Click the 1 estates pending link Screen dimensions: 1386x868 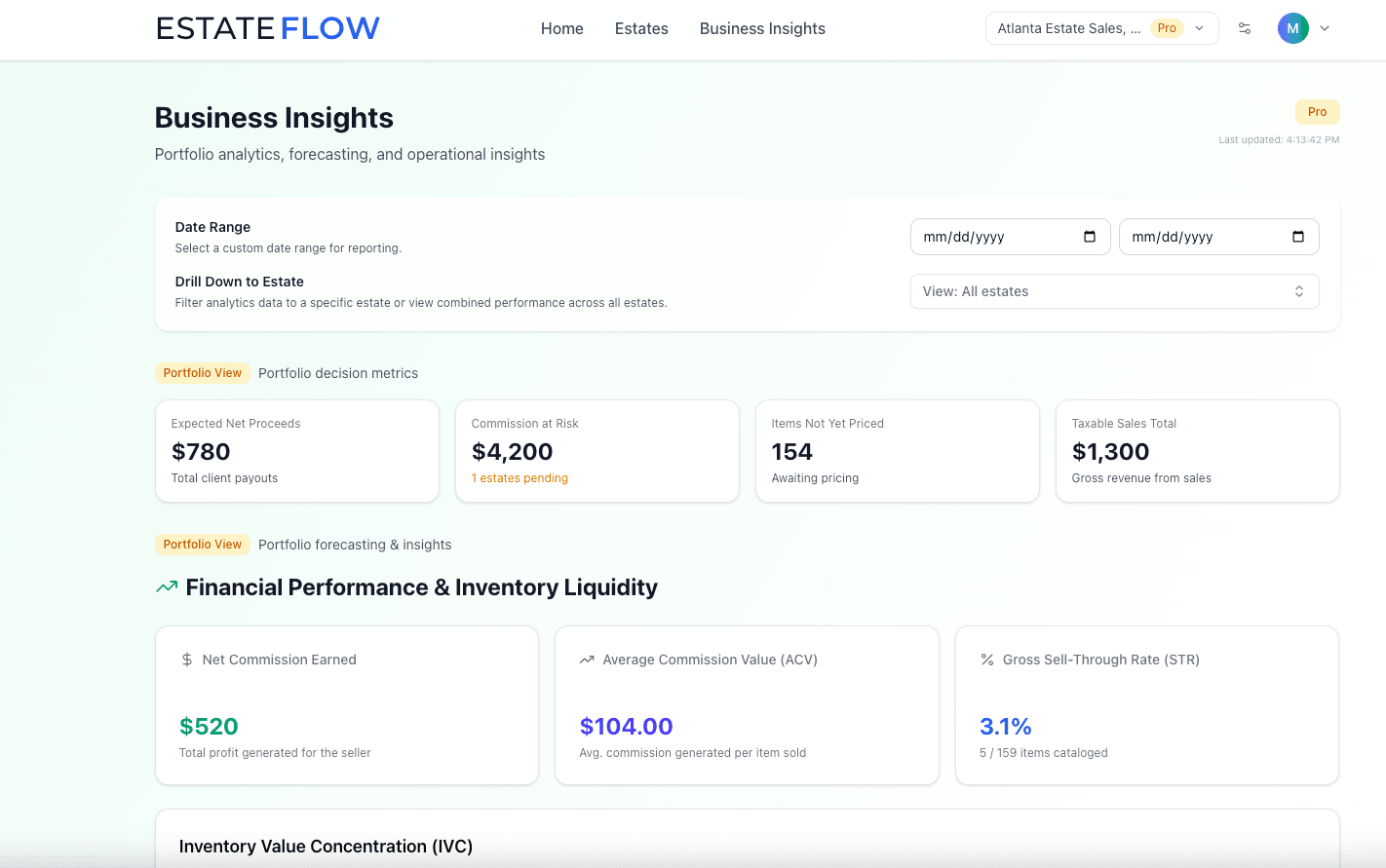point(520,478)
